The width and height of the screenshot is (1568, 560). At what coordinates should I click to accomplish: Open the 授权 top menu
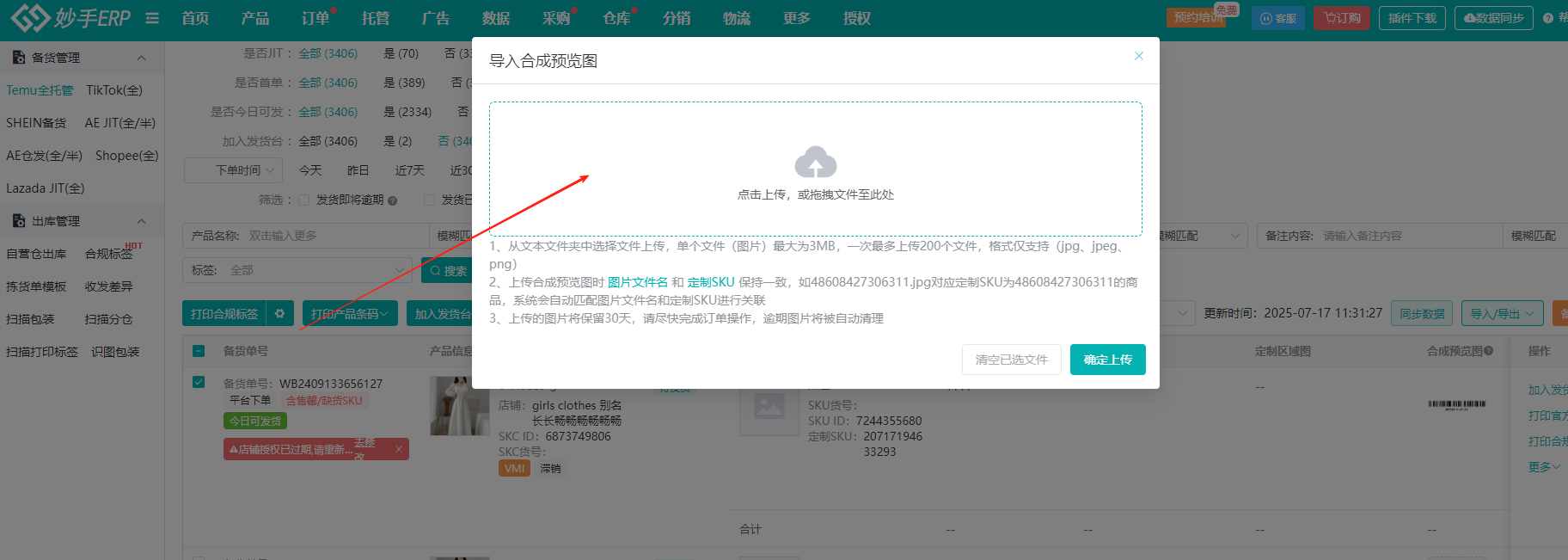857,18
